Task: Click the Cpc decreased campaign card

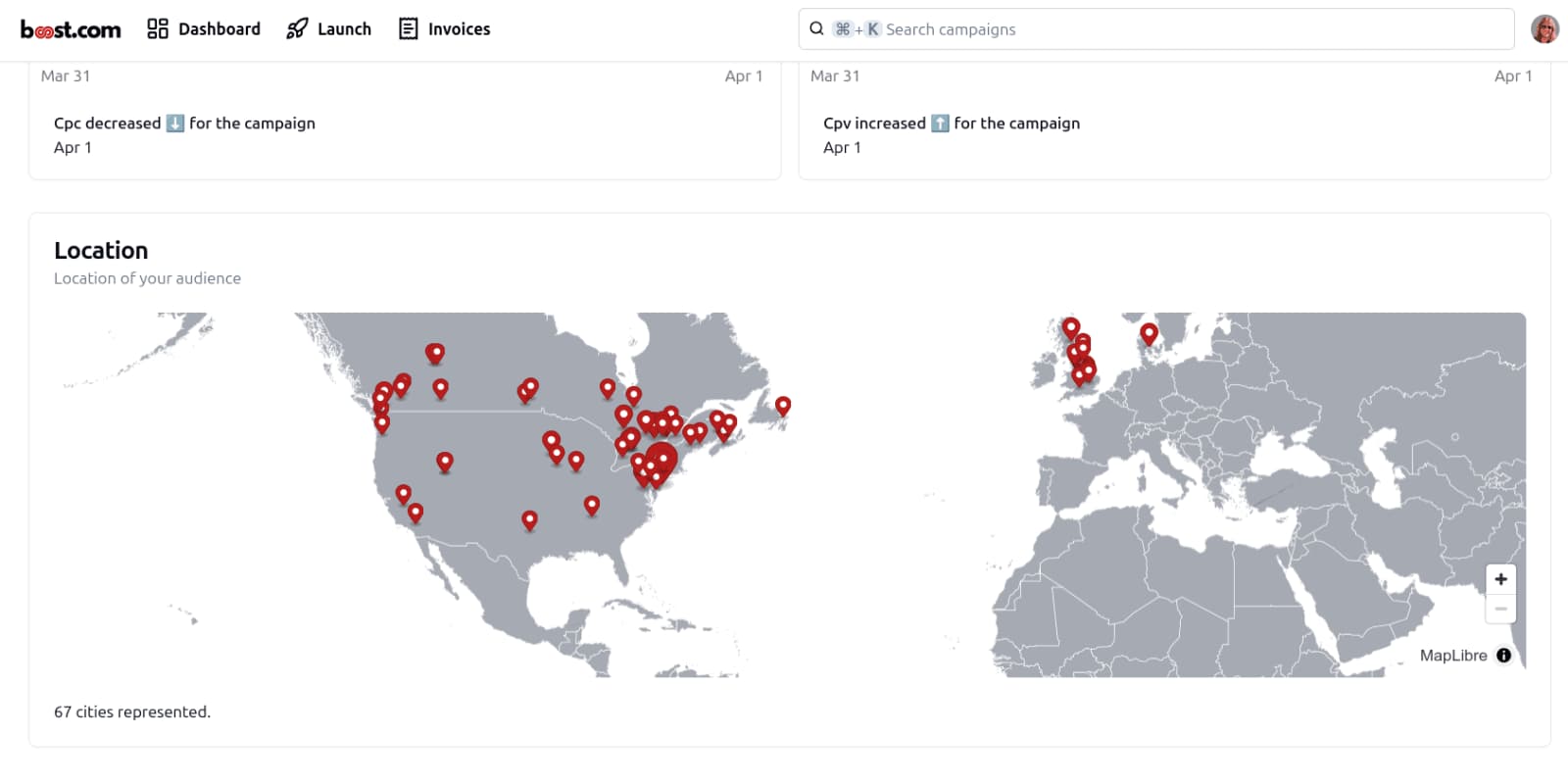Action: [x=405, y=122]
